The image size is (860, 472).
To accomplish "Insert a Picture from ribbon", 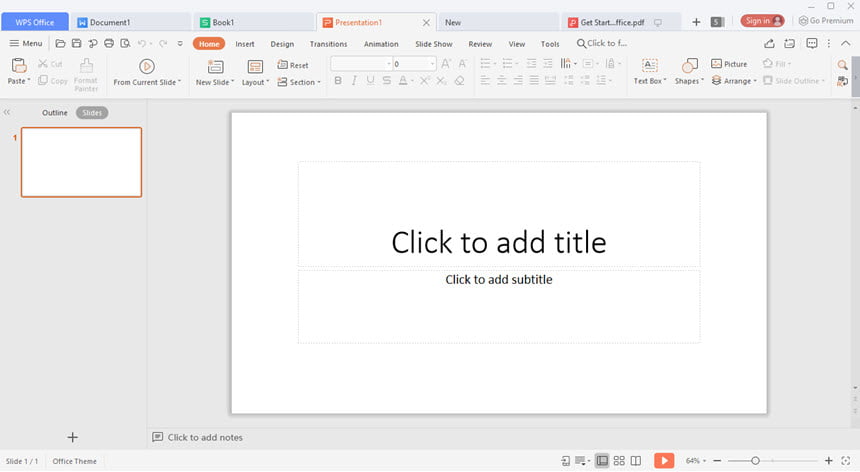I will [x=729, y=64].
